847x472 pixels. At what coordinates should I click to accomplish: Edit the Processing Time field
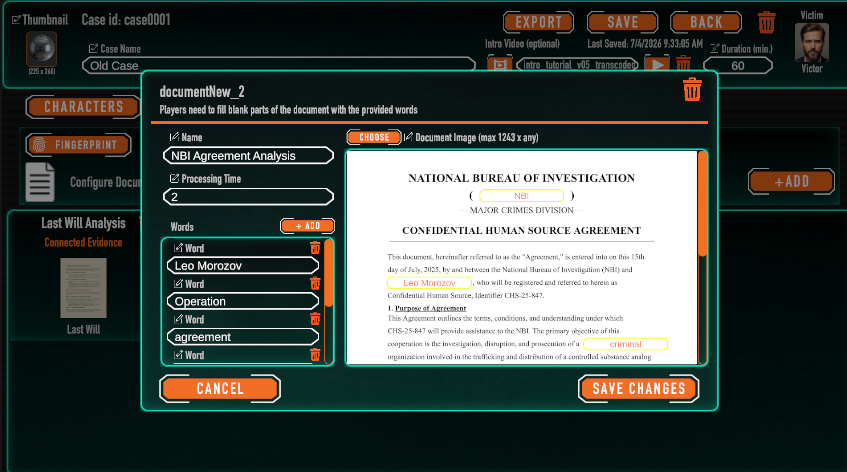(x=248, y=197)
